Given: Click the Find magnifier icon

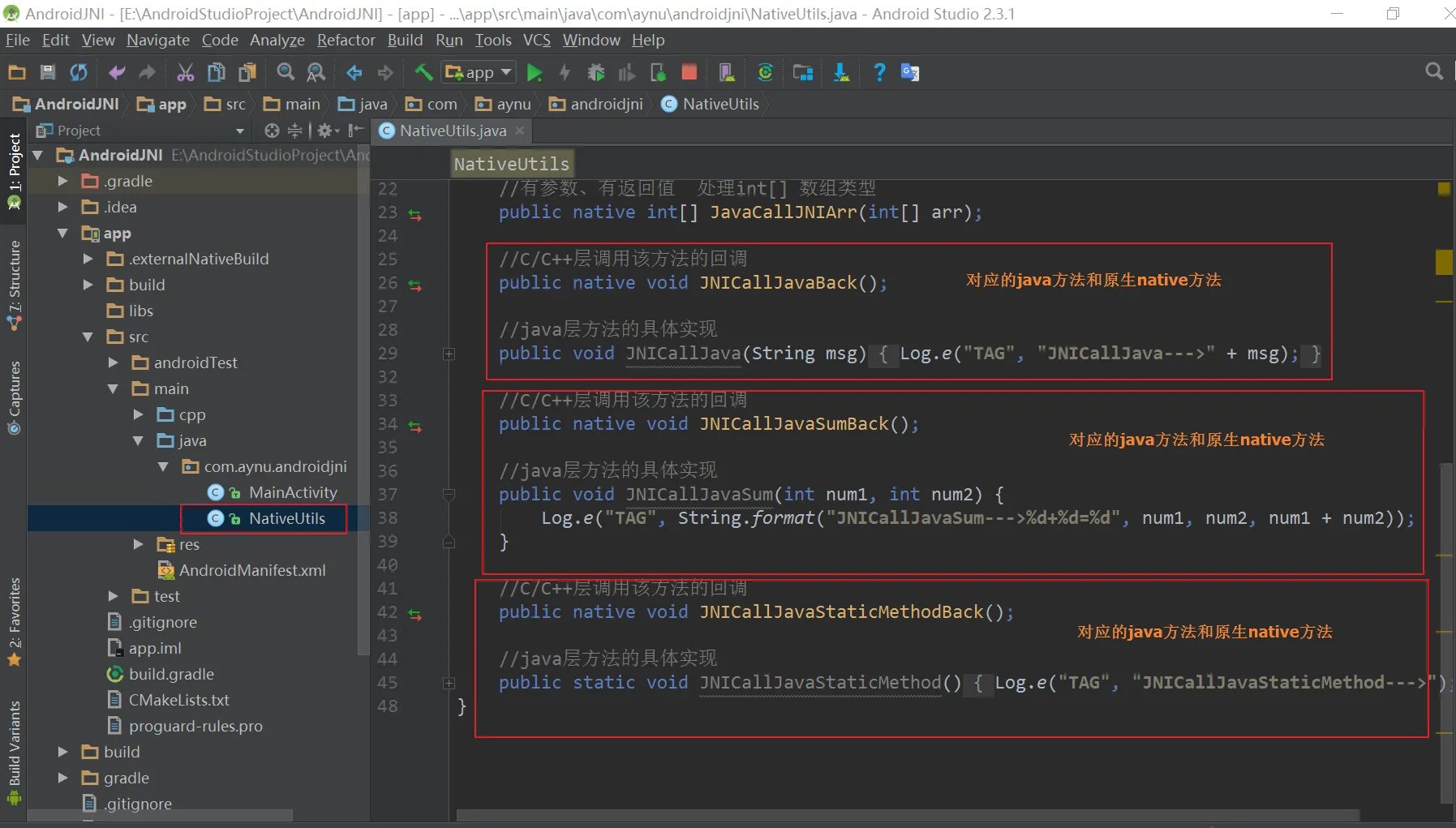Looking at the screenshot, I should (286, 72).
